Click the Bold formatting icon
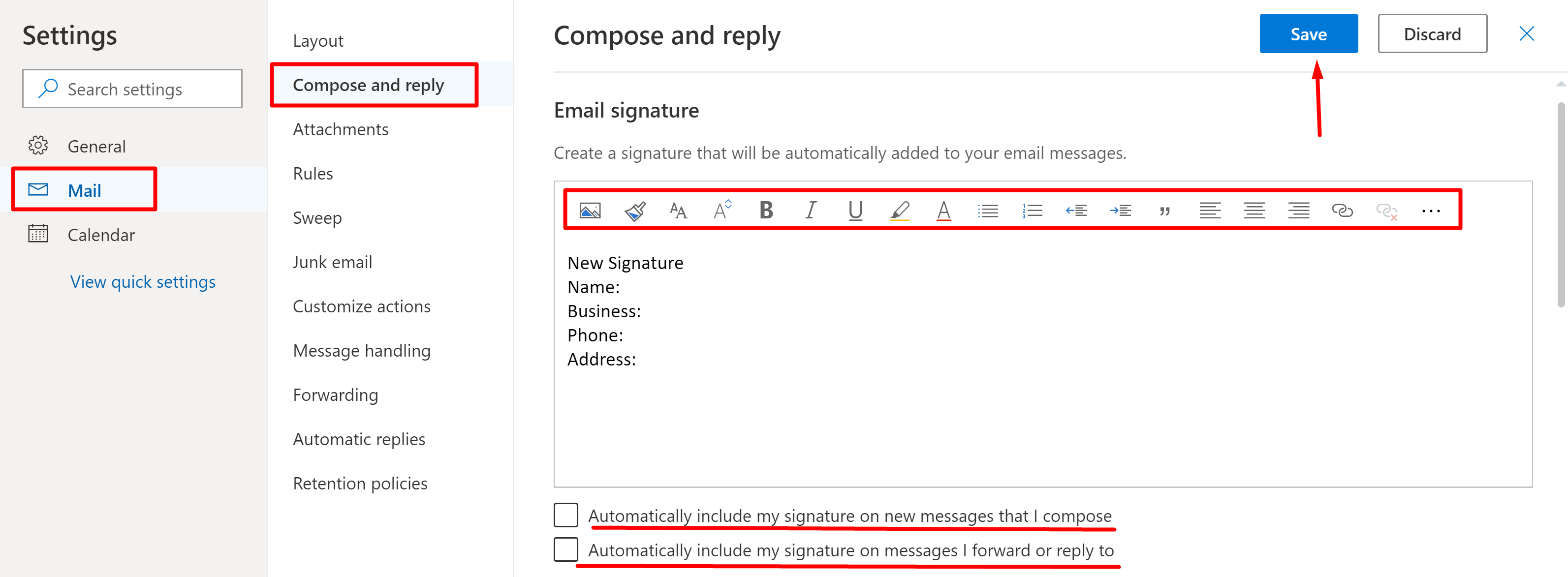Screen dimensions: 1568x577 tap(765, 208)
